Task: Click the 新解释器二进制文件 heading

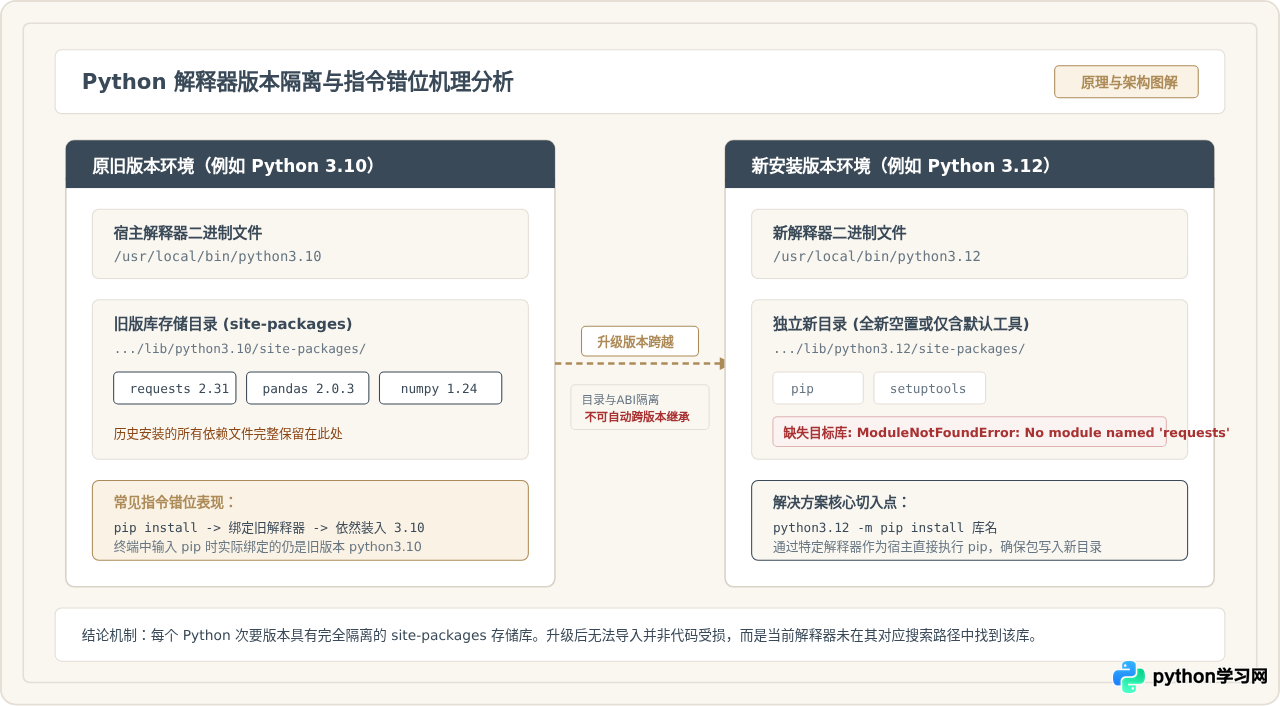Action: pos(840,233)
